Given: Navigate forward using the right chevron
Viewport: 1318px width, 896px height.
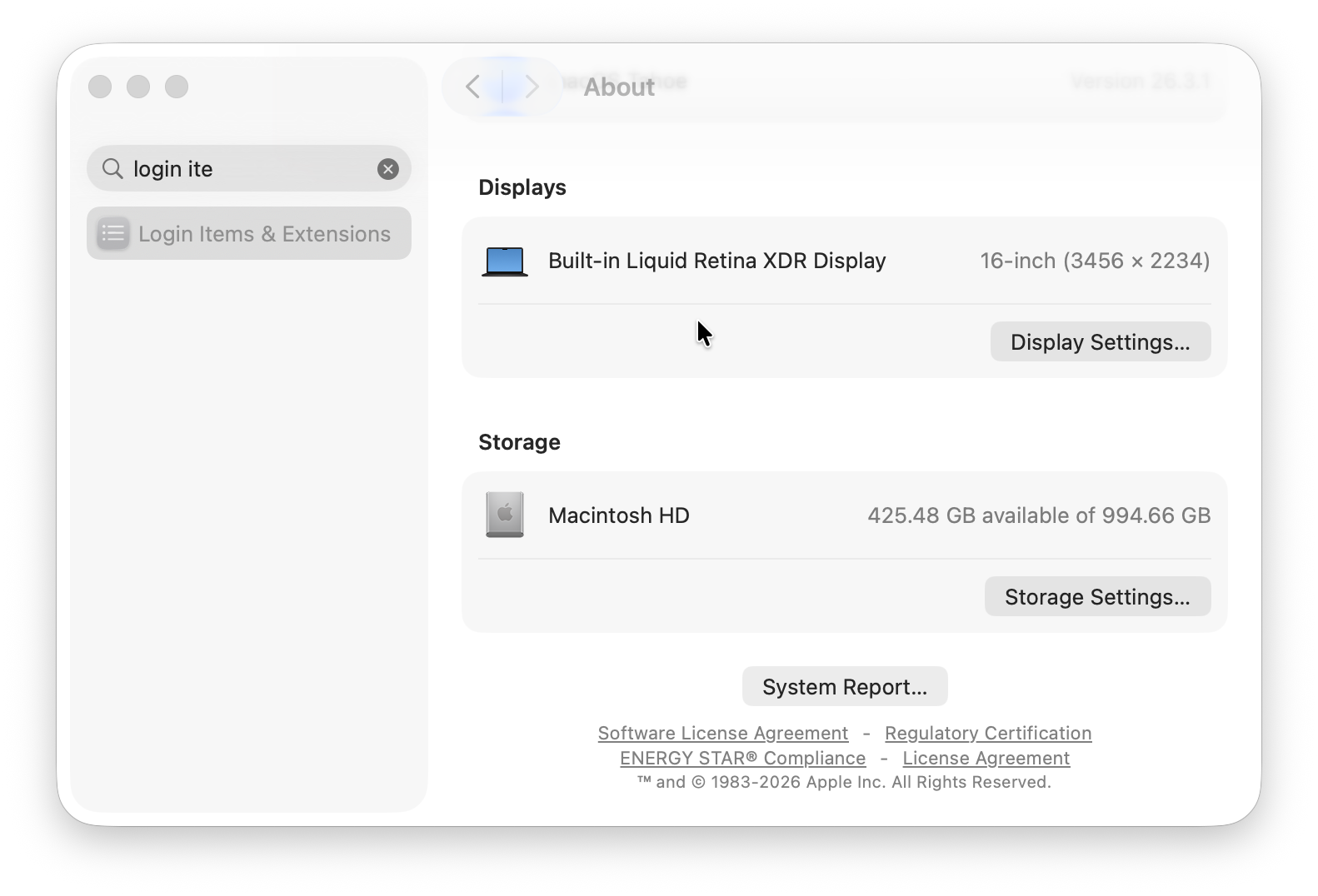Looking at the screenshot, I should tap(532, 87).
